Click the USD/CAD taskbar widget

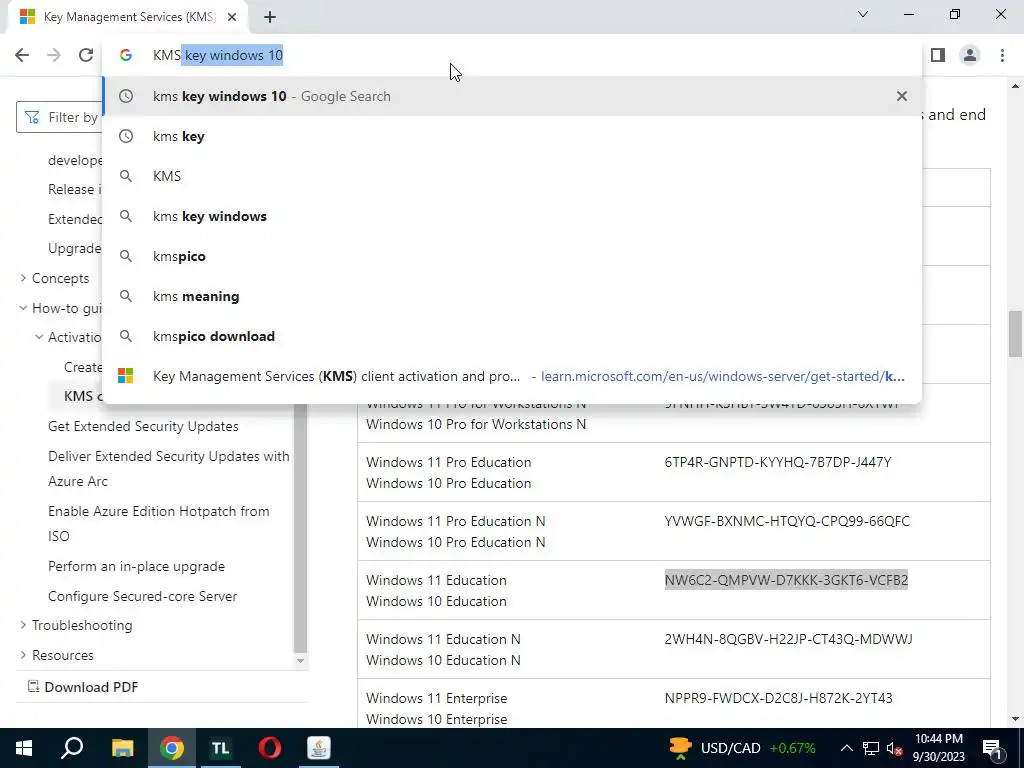pos(742,748)
